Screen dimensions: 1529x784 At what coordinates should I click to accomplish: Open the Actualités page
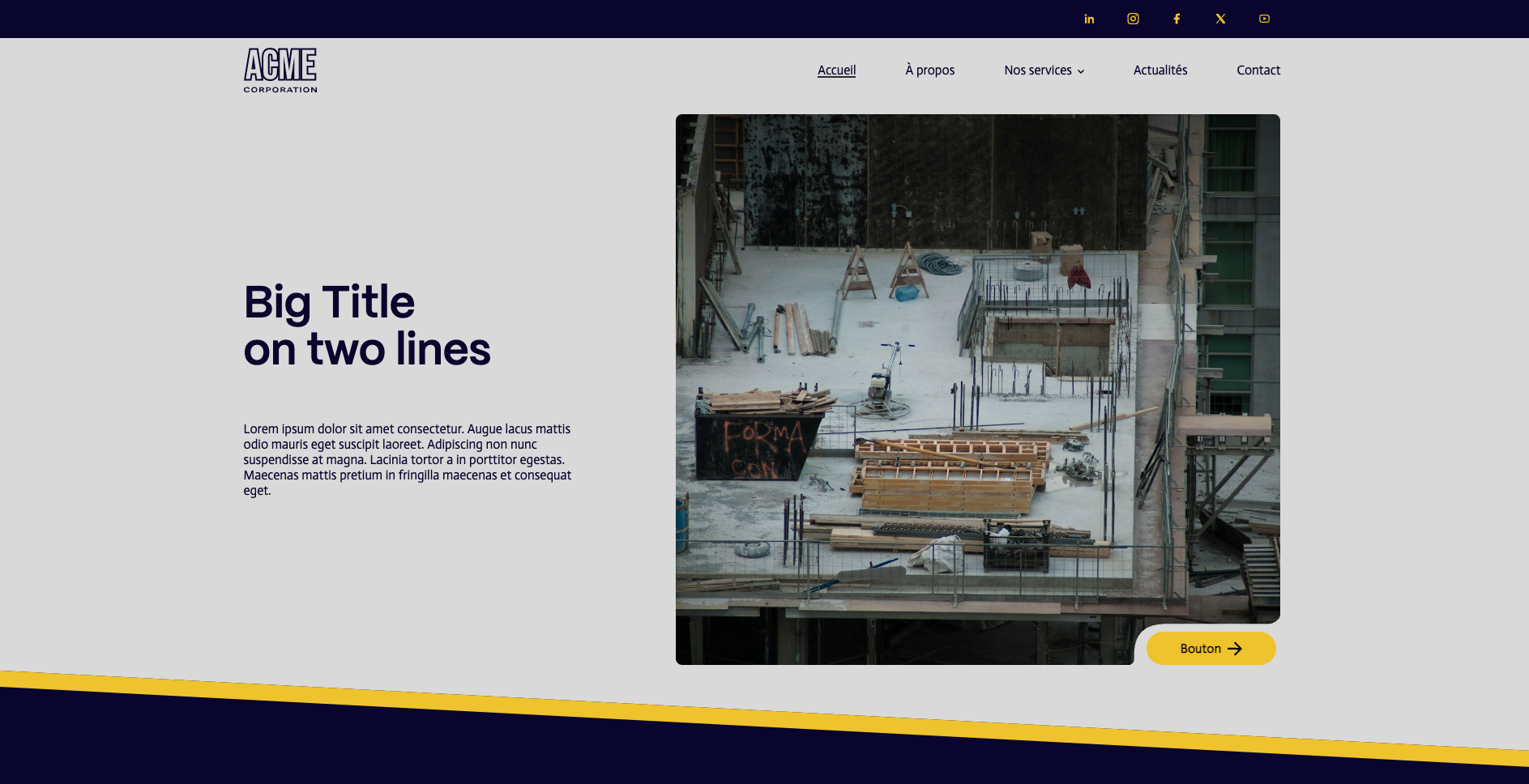coord(1160,70)
